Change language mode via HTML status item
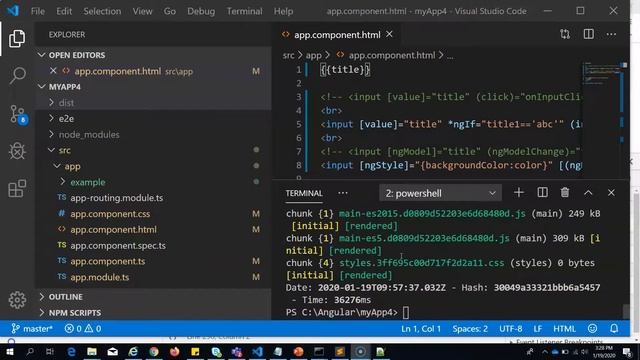Viewport: 640px width, 360px height. click(564, 329)
